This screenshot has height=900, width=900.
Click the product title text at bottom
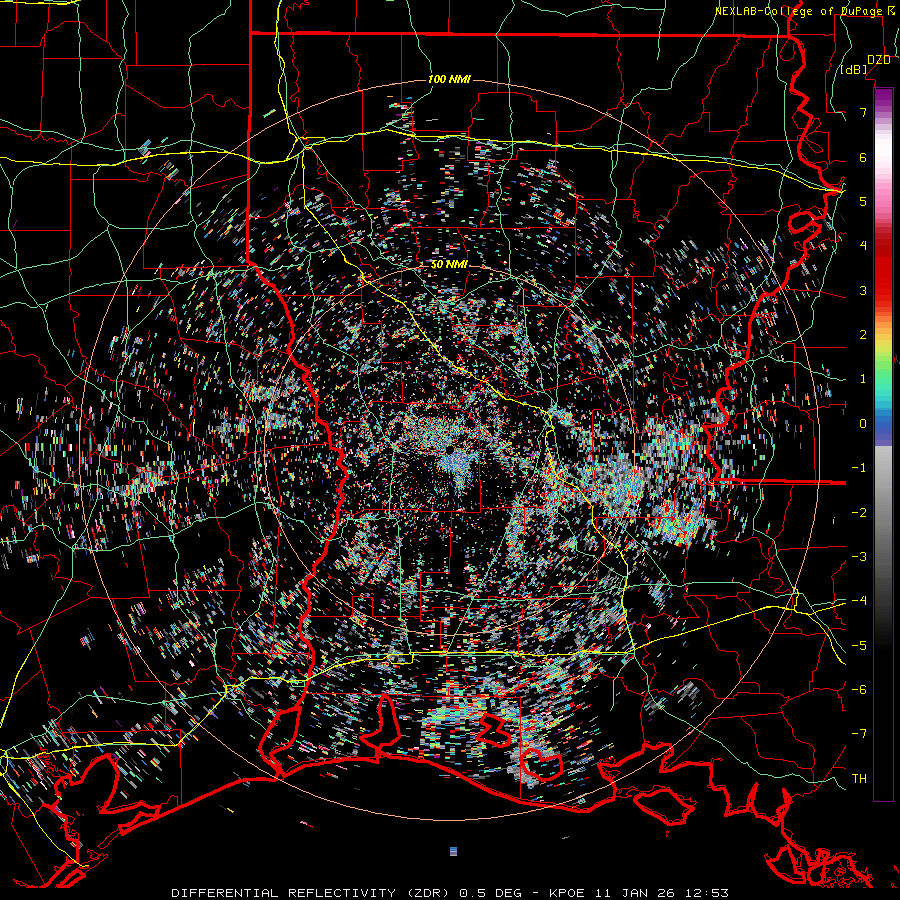(450, 893)
